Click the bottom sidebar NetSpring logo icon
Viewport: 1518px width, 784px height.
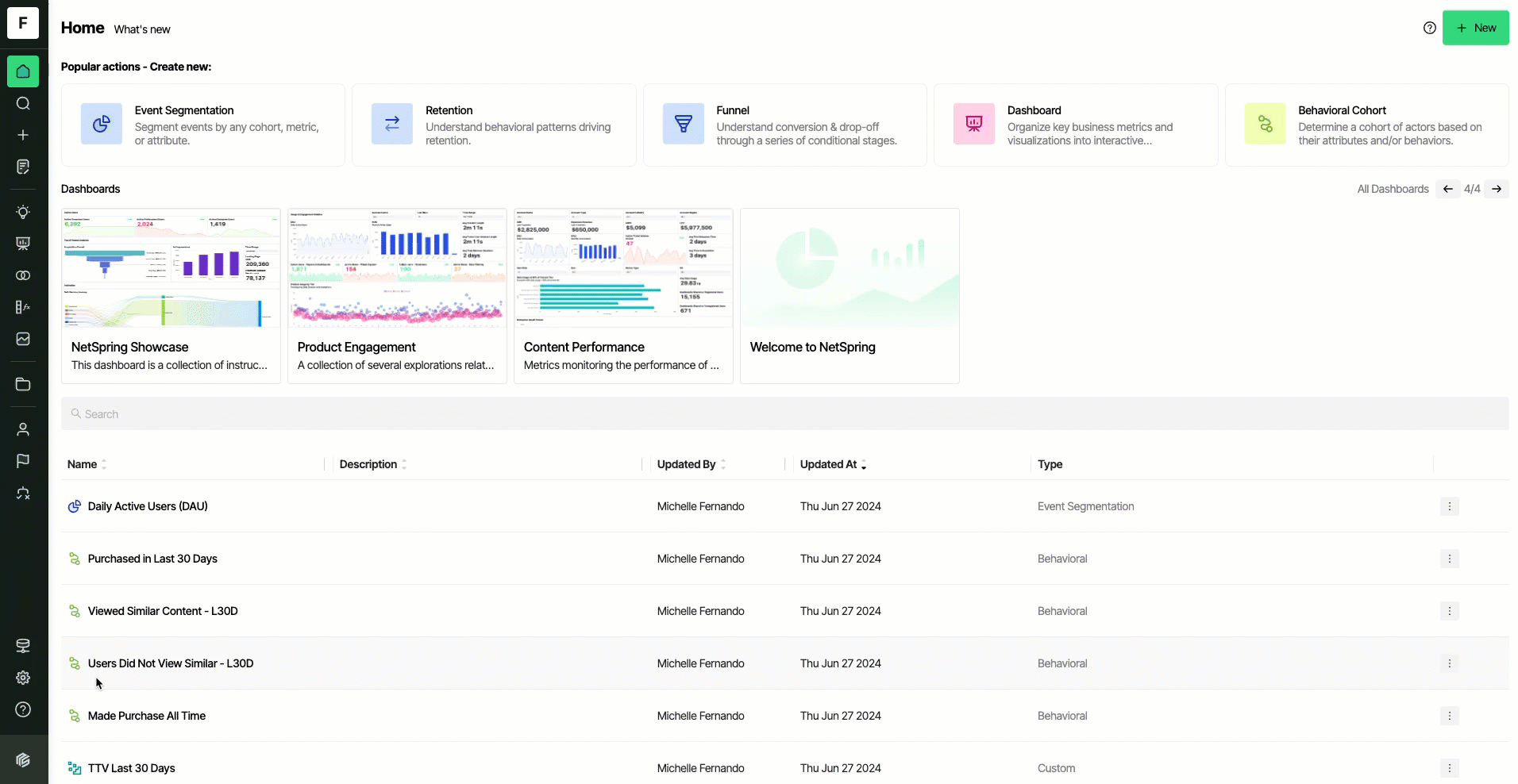coord(23,760)
